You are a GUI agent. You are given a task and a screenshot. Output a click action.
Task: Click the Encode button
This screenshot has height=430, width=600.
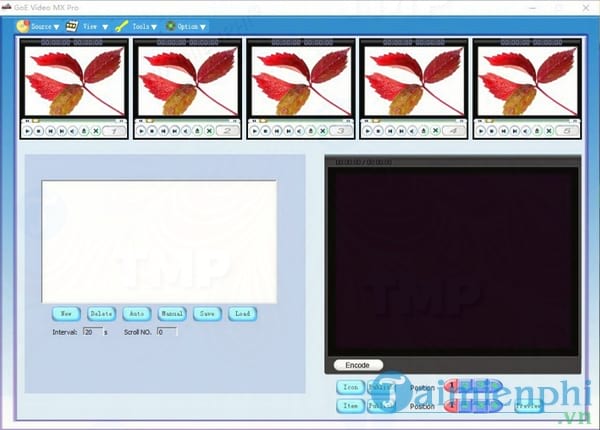coord(358,365)
